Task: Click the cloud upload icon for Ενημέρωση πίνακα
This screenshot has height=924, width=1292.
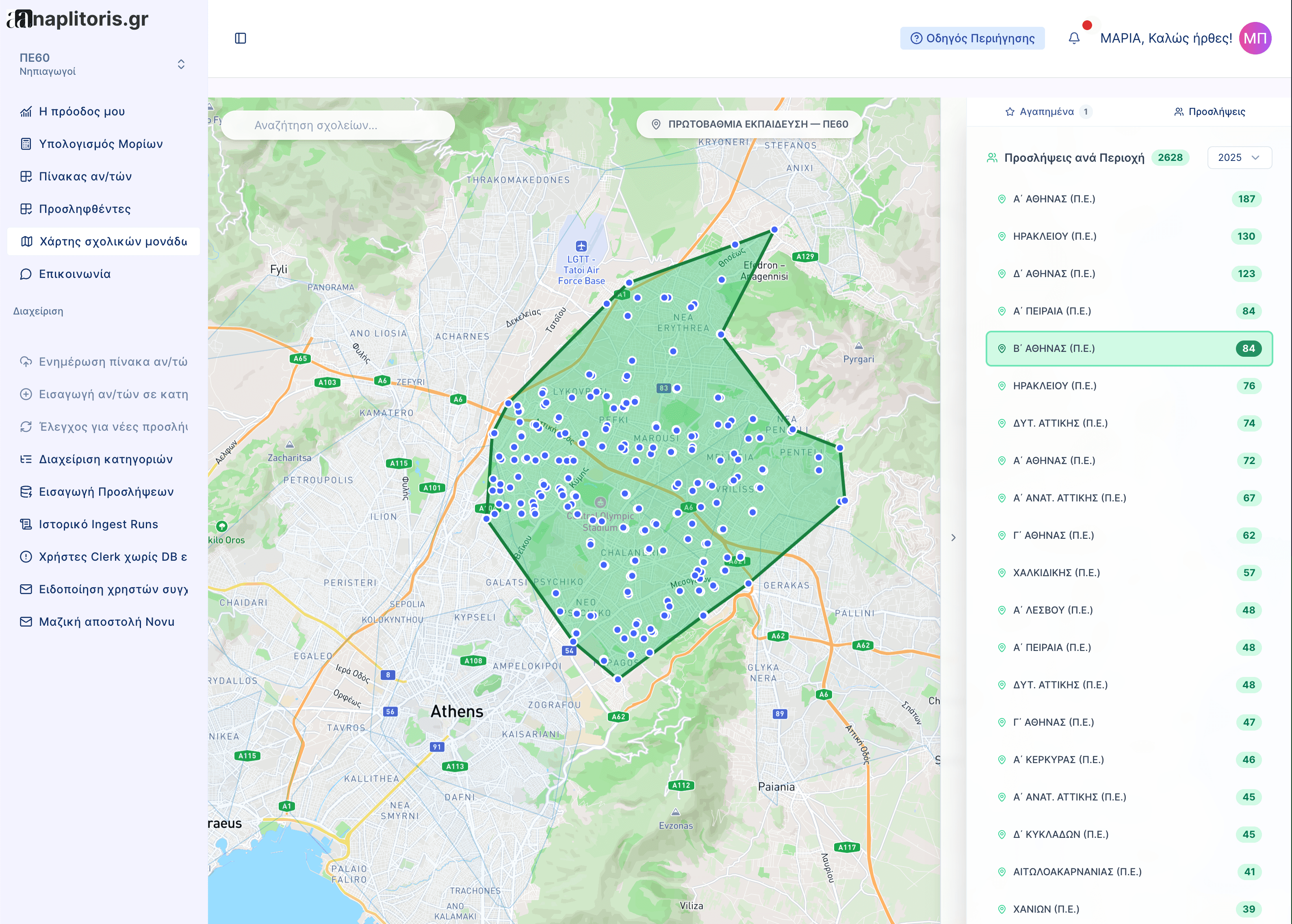Action: (x=26, y=362)
